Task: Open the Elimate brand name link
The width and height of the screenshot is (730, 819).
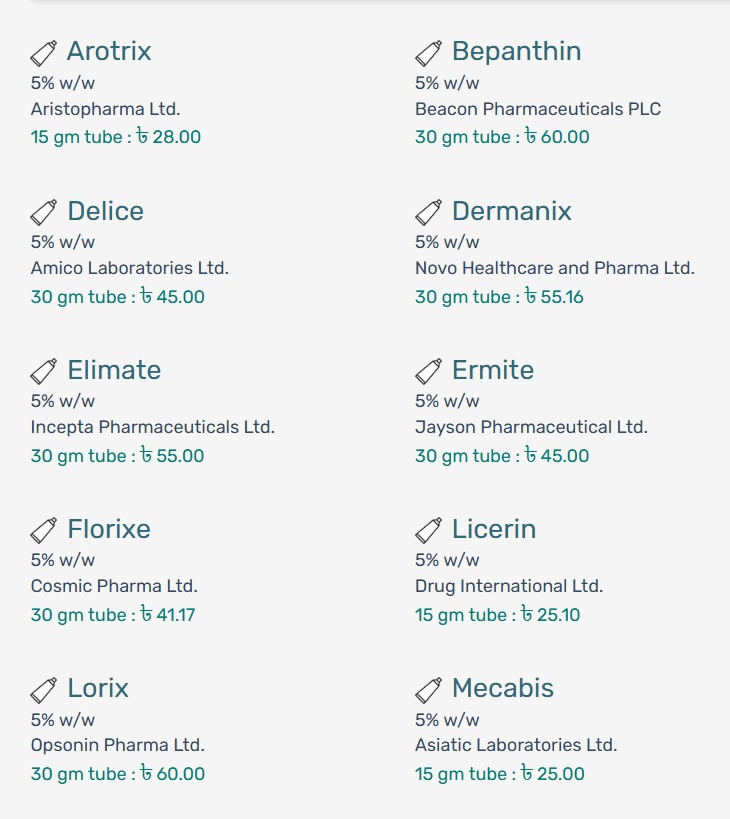Action: (114, 370)
